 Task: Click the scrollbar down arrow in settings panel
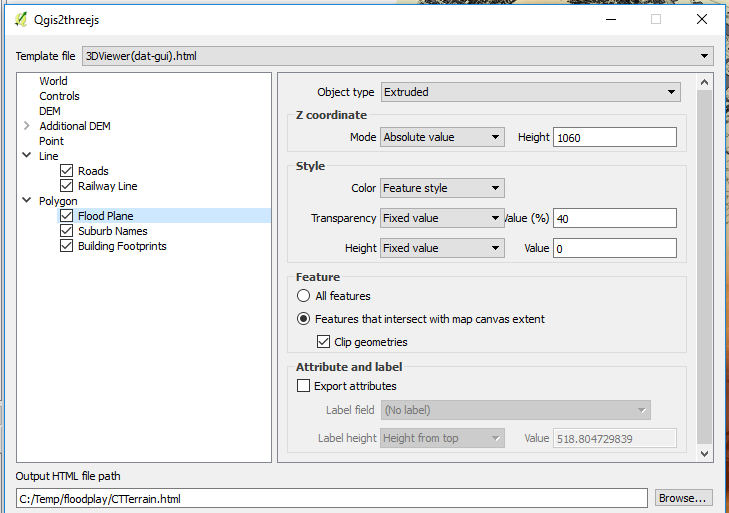704,453
